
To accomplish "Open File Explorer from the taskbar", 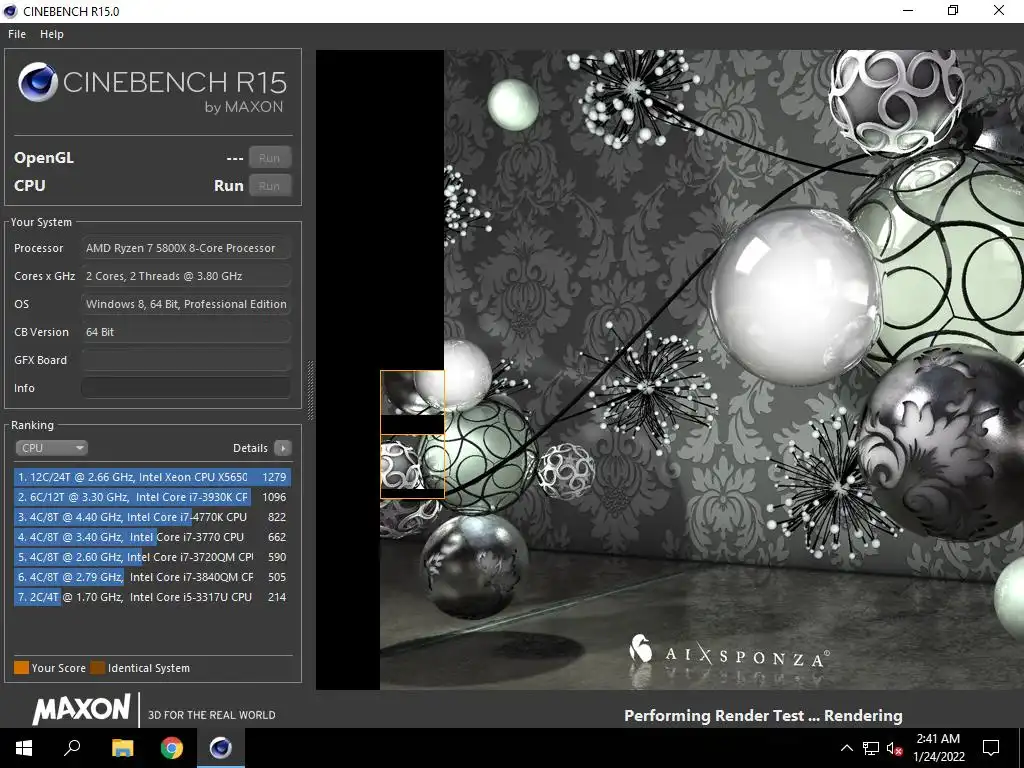I will click(x=122, y=748).
